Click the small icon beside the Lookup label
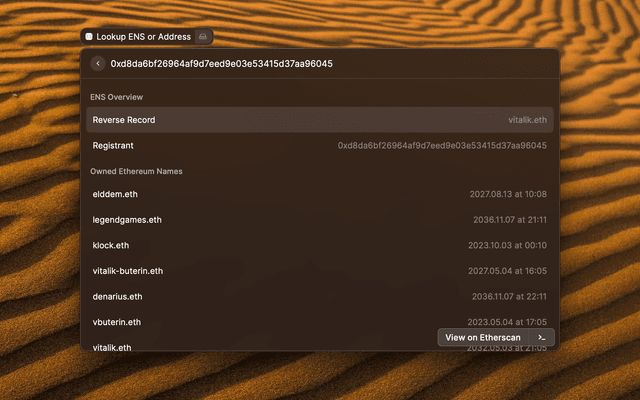Image resolution: width=640 pixels, height=400 pixels. coord(203,36)
